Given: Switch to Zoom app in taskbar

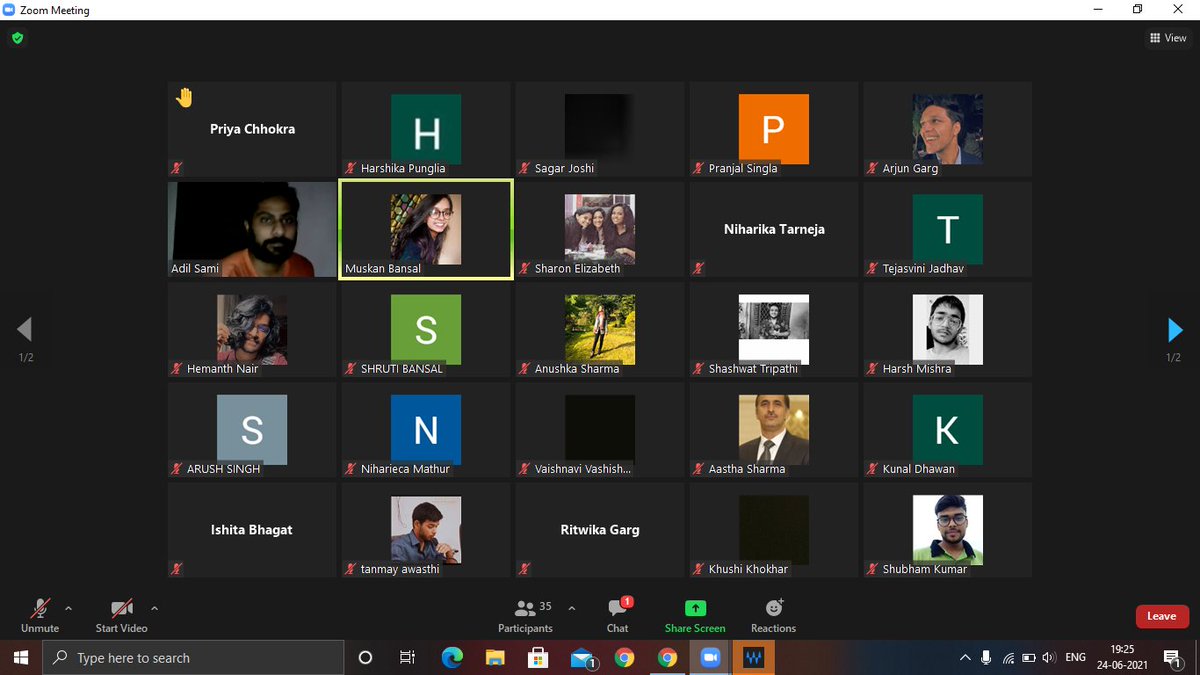Looking at the screenshot, I should point(711,657).
